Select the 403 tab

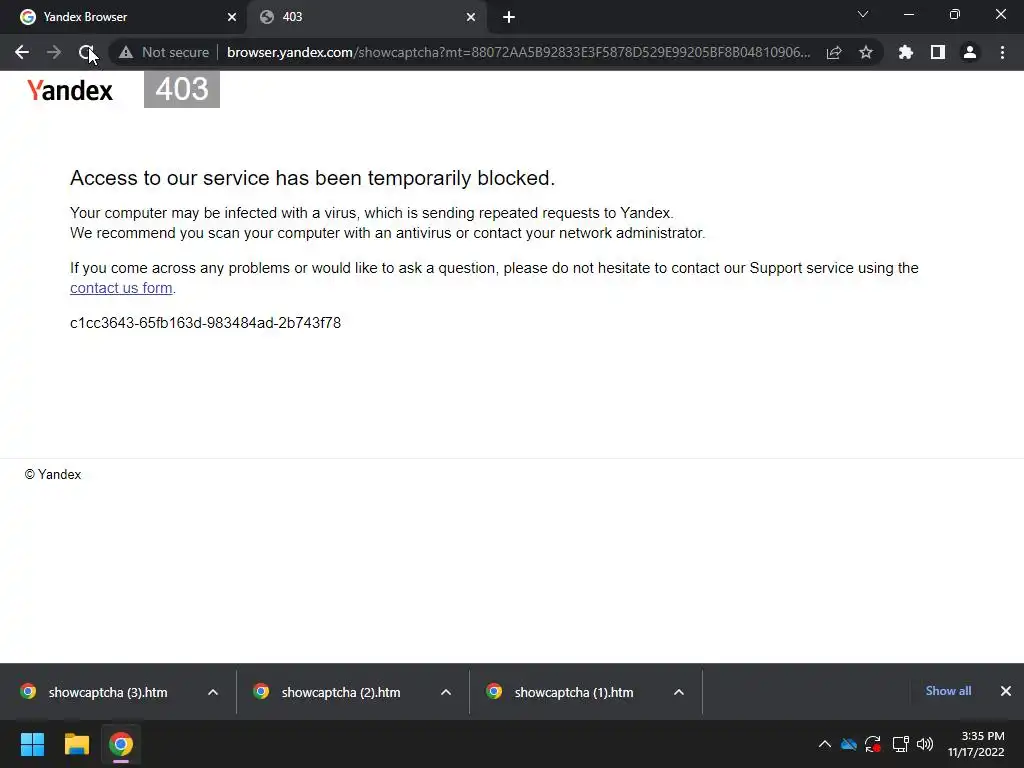tap(366, 17)
